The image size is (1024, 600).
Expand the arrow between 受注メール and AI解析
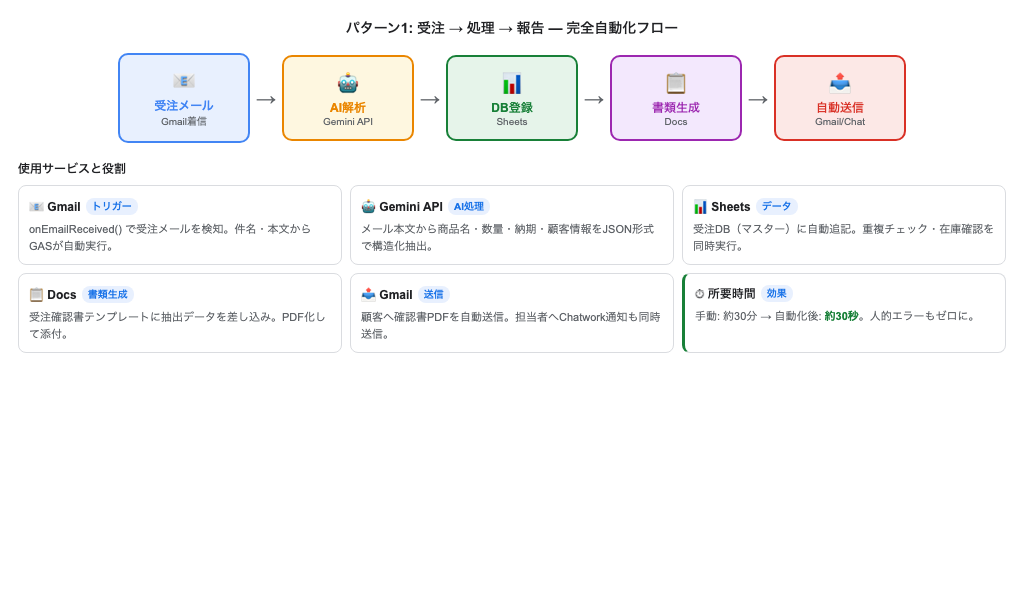tap(266, 98)
